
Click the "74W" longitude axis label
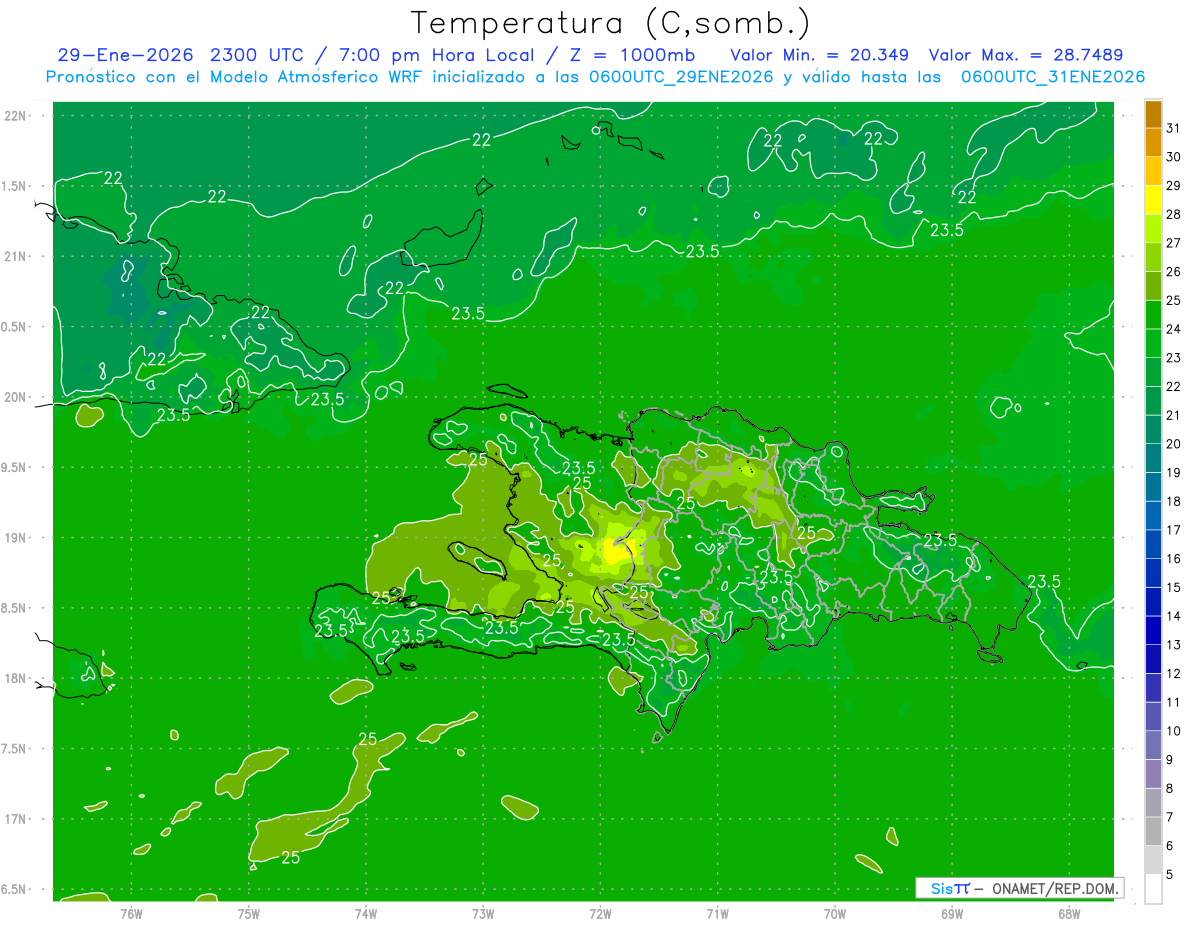click(366, 914)
